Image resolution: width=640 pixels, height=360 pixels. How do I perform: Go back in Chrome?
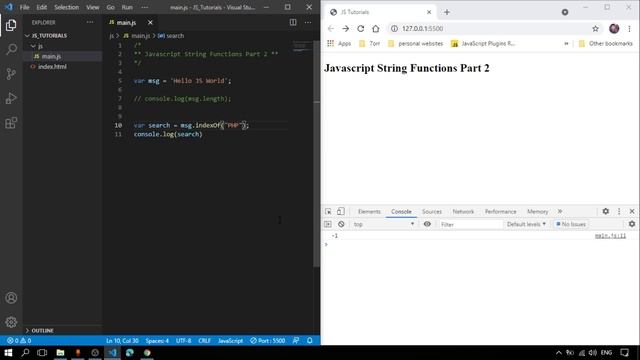[331, 29]
